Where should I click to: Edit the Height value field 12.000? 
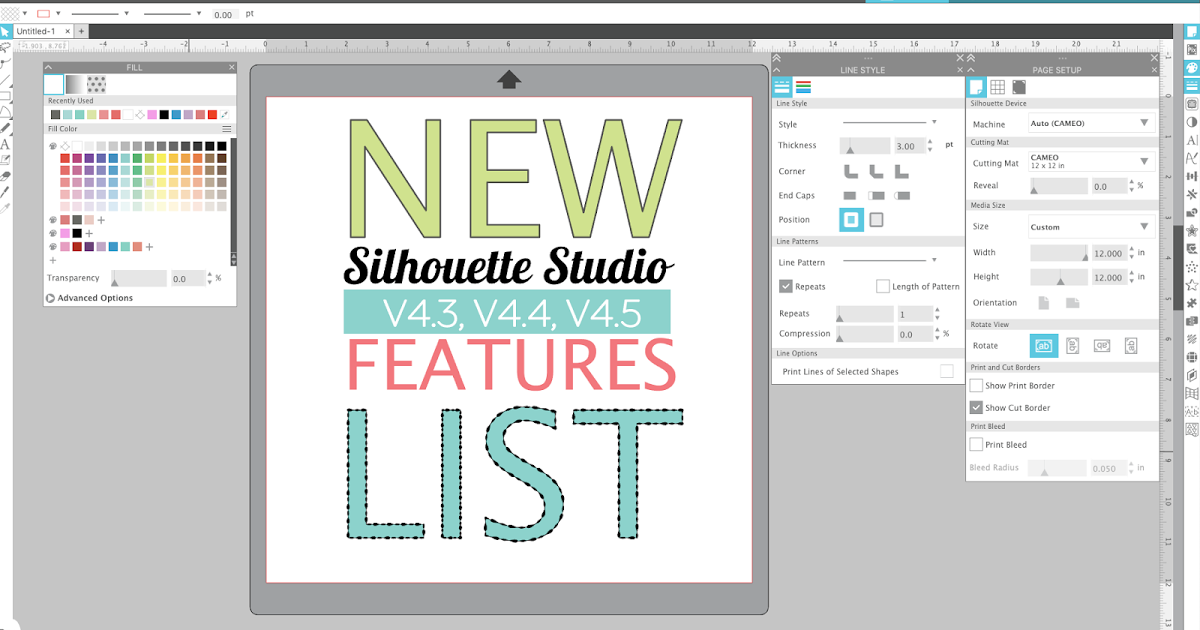(x=1107, y=277)
